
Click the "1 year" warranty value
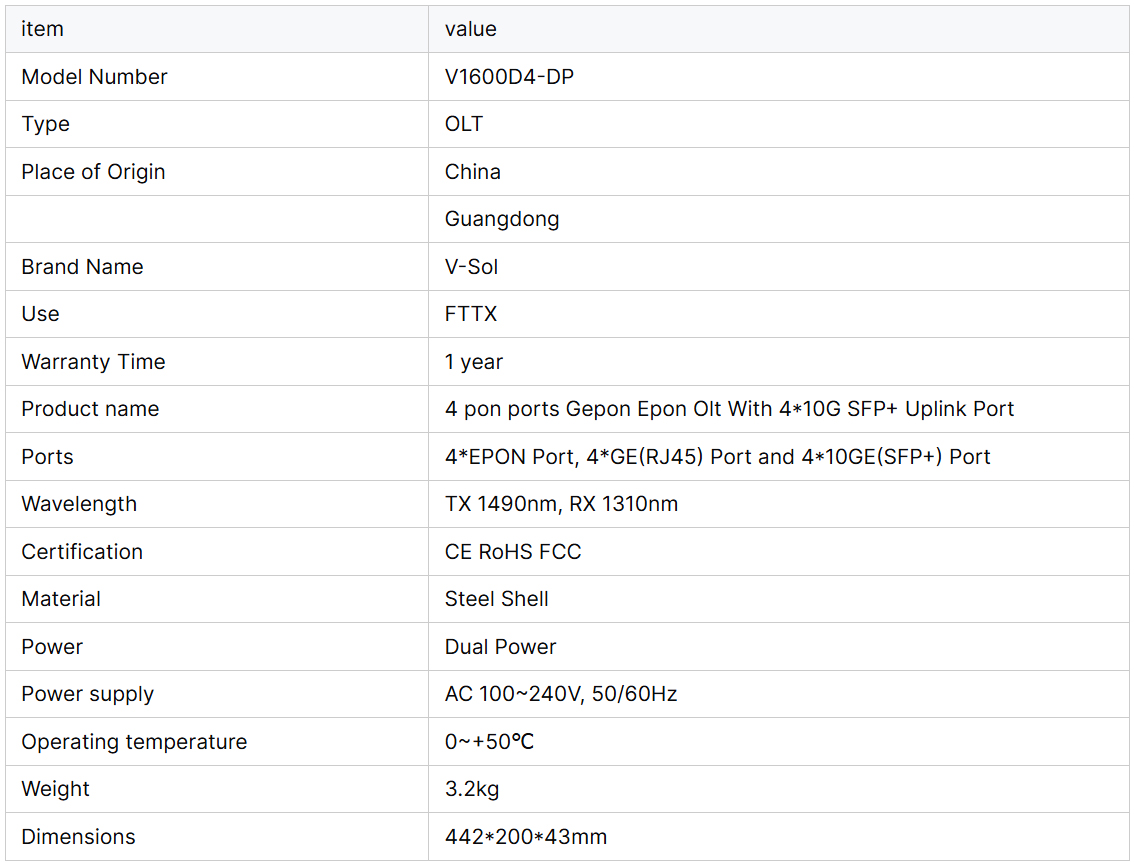474,362
